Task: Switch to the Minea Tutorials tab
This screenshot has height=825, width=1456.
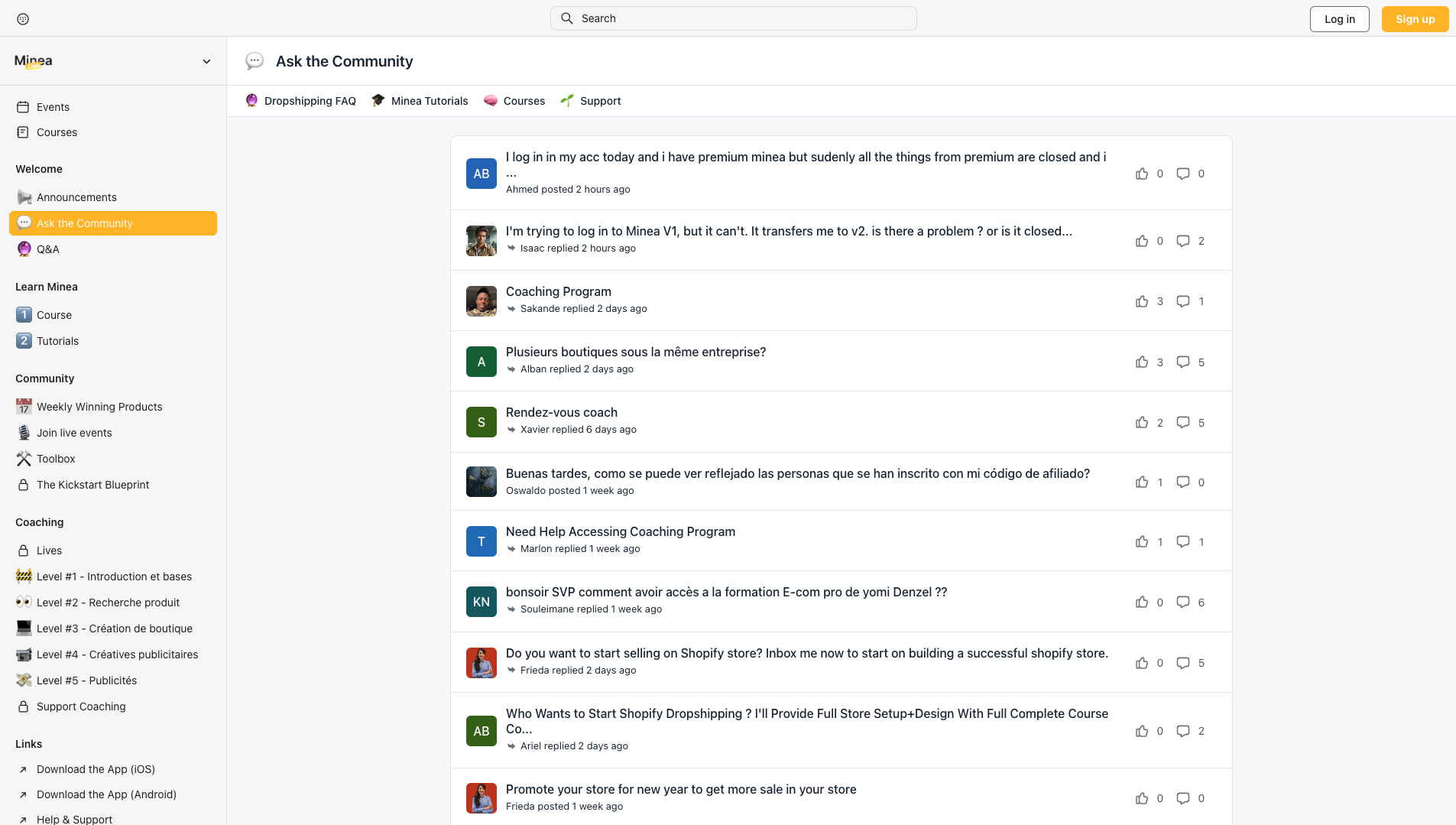Action: pos(420,101)
